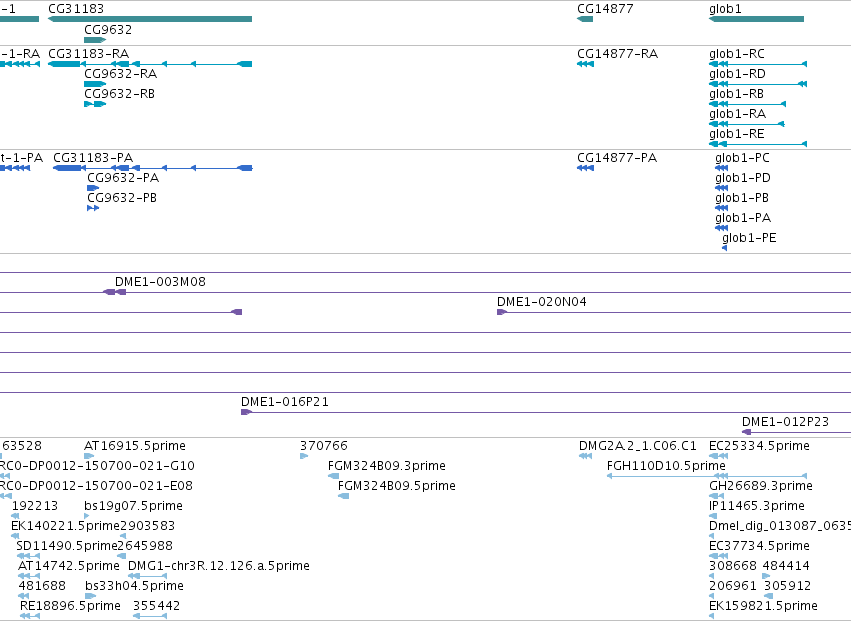The height and width of the screenshot is (621, 851).
Task: Select EST FGM324B09.5prime
Action: pos(397,486)
